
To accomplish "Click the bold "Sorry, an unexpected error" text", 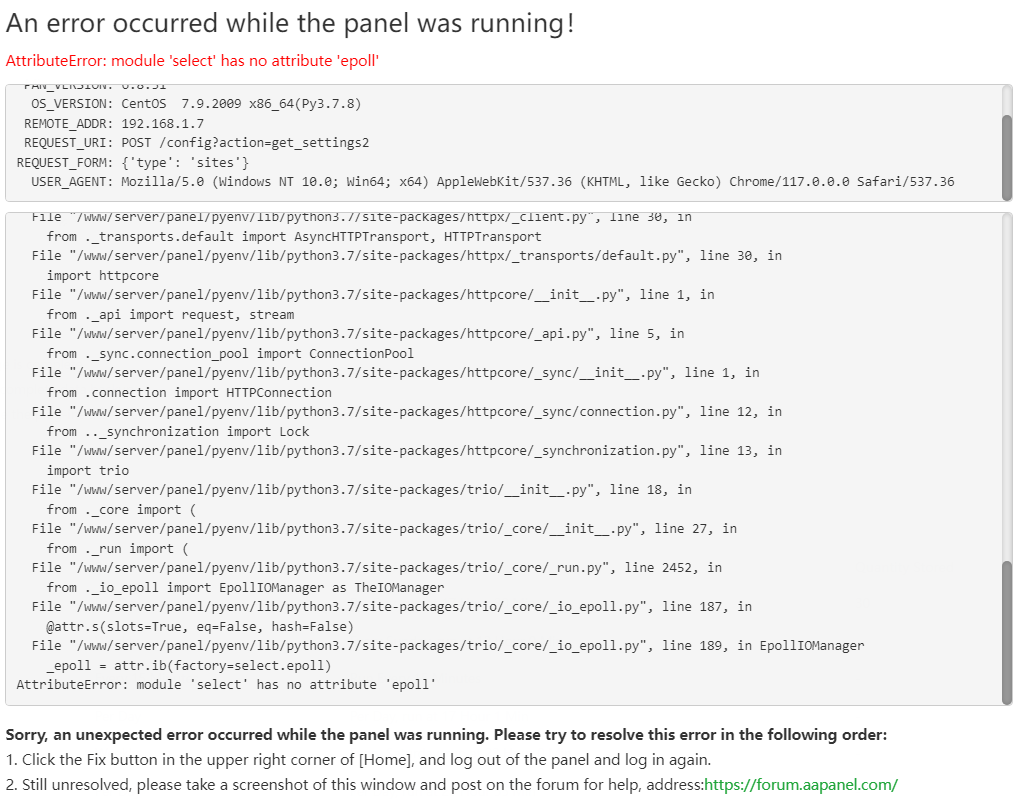I will point(446,735).
